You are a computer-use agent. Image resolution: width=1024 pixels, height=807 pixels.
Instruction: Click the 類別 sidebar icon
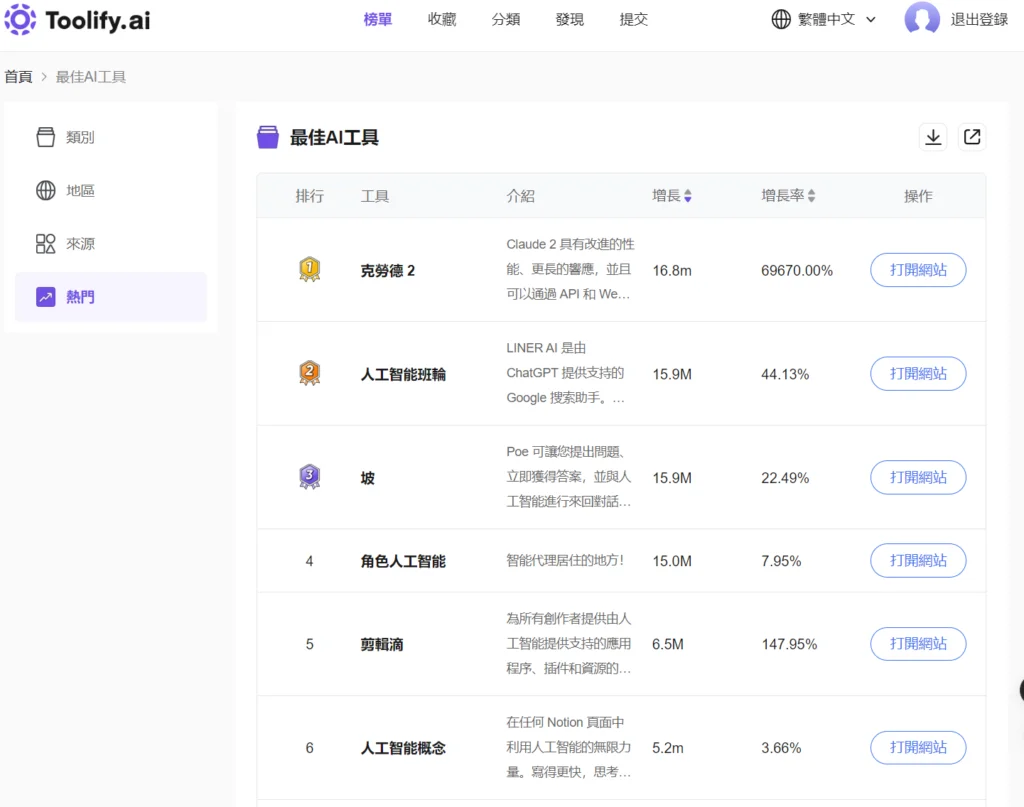coord(46,137)
